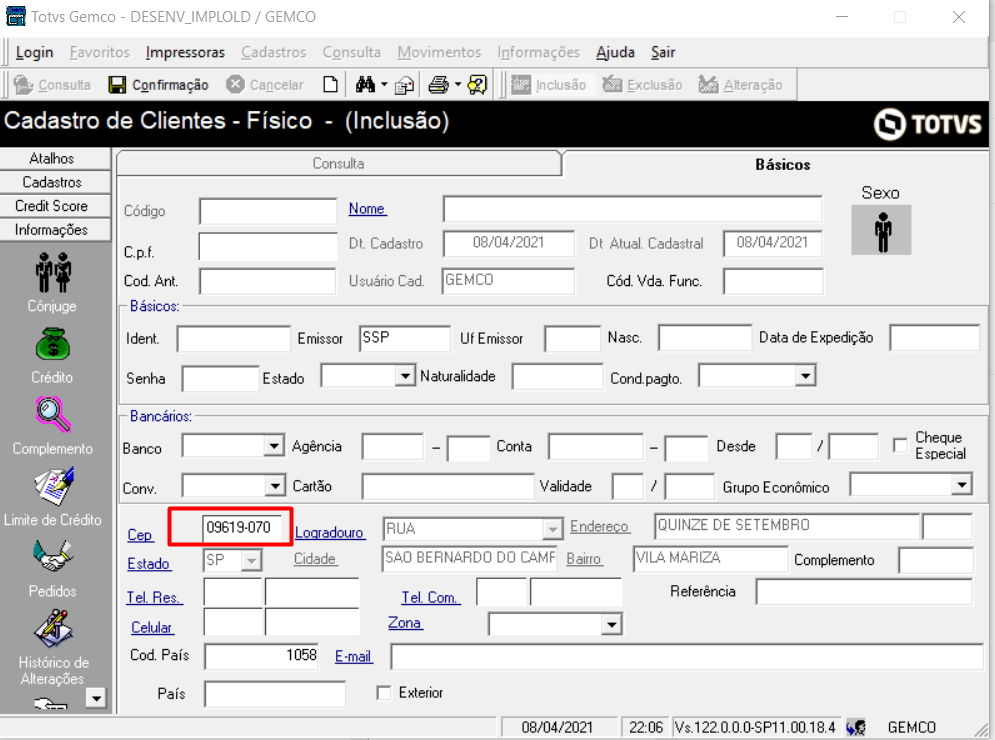Open the binoculars dropdown arrow
This screenshot has width=995, height=740.
tap(384, 84)
